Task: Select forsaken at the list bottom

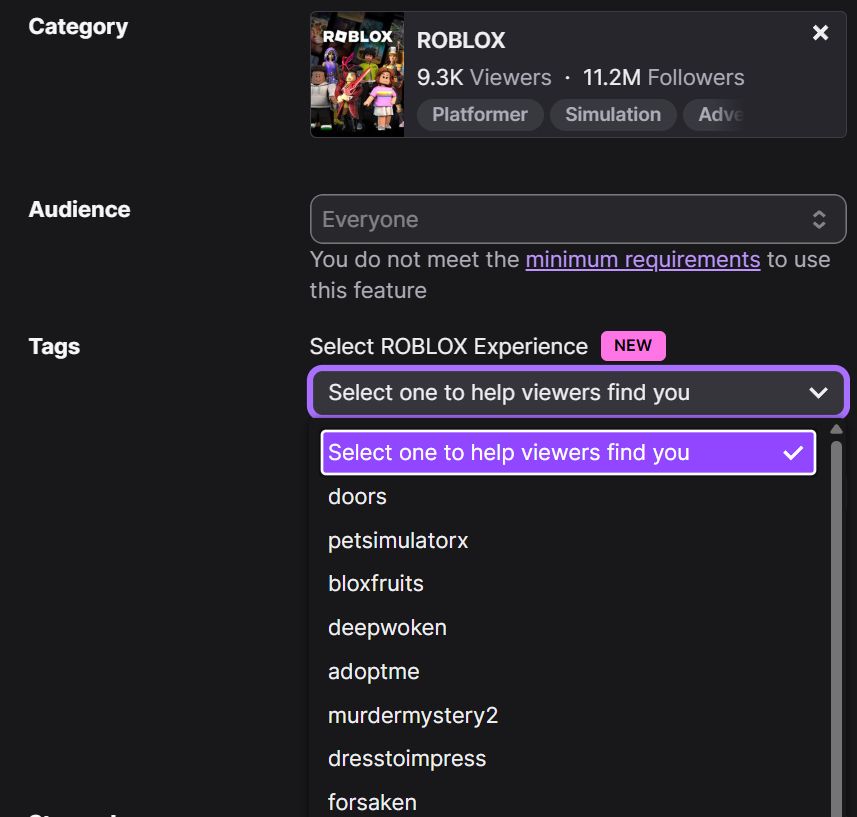Action: point(372,801)
